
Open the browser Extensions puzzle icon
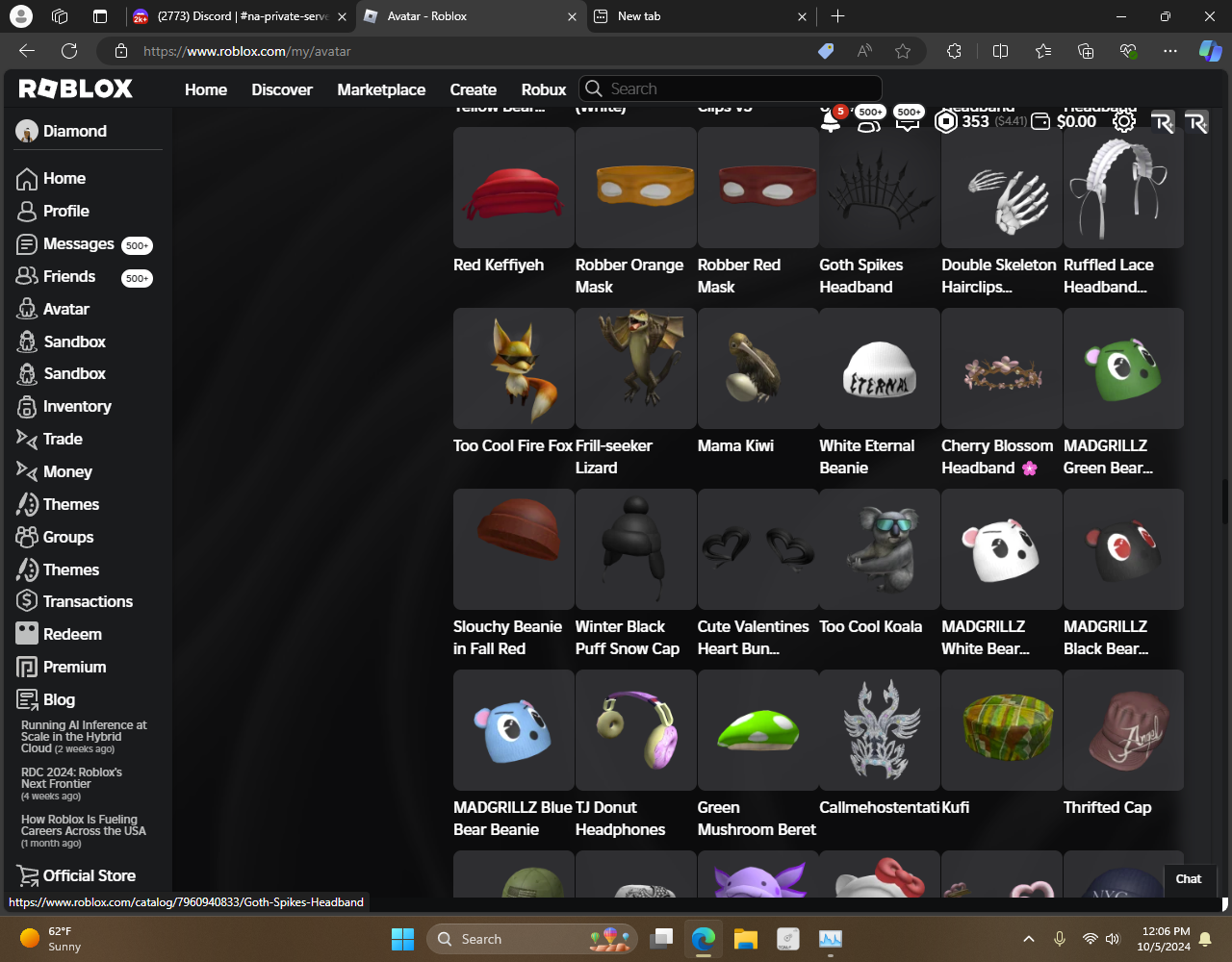[x=954, y=51]
